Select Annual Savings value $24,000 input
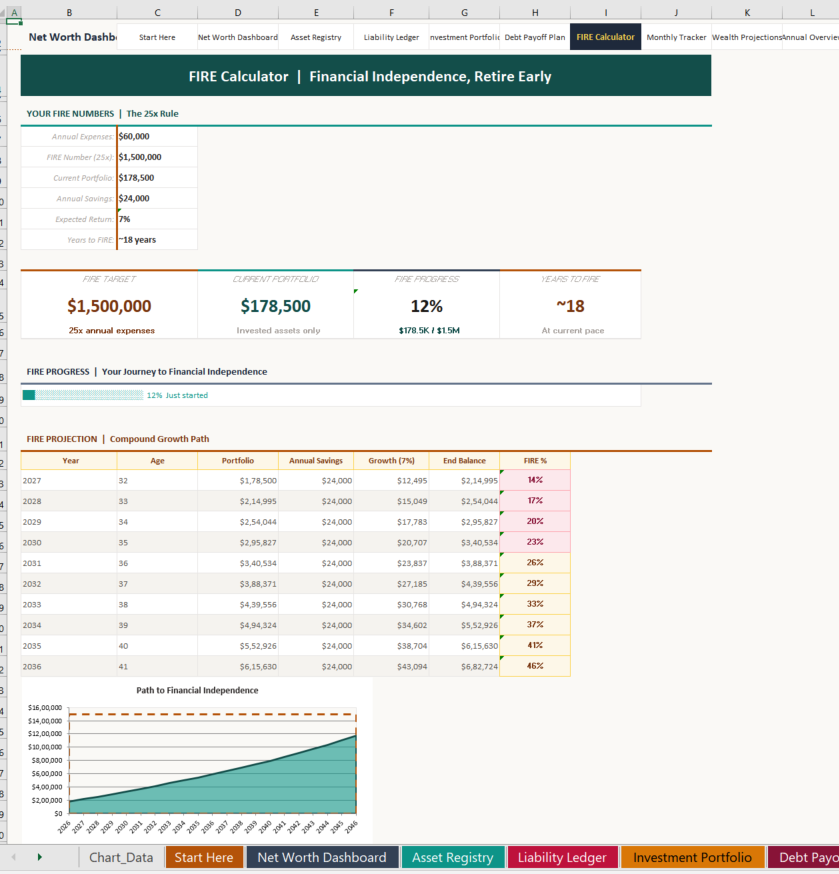The height and width of the screenshot is (874, 839). [x=157, y=198]
